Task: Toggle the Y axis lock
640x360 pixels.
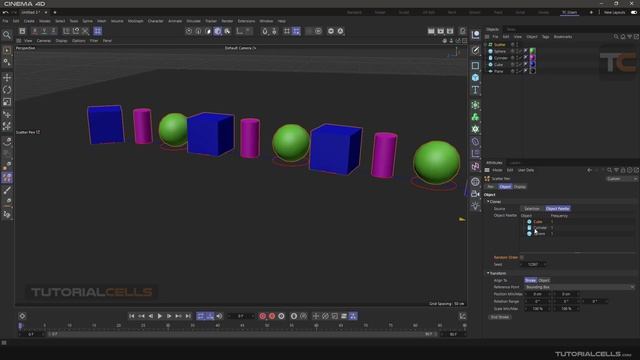Action: click(44, 31)
